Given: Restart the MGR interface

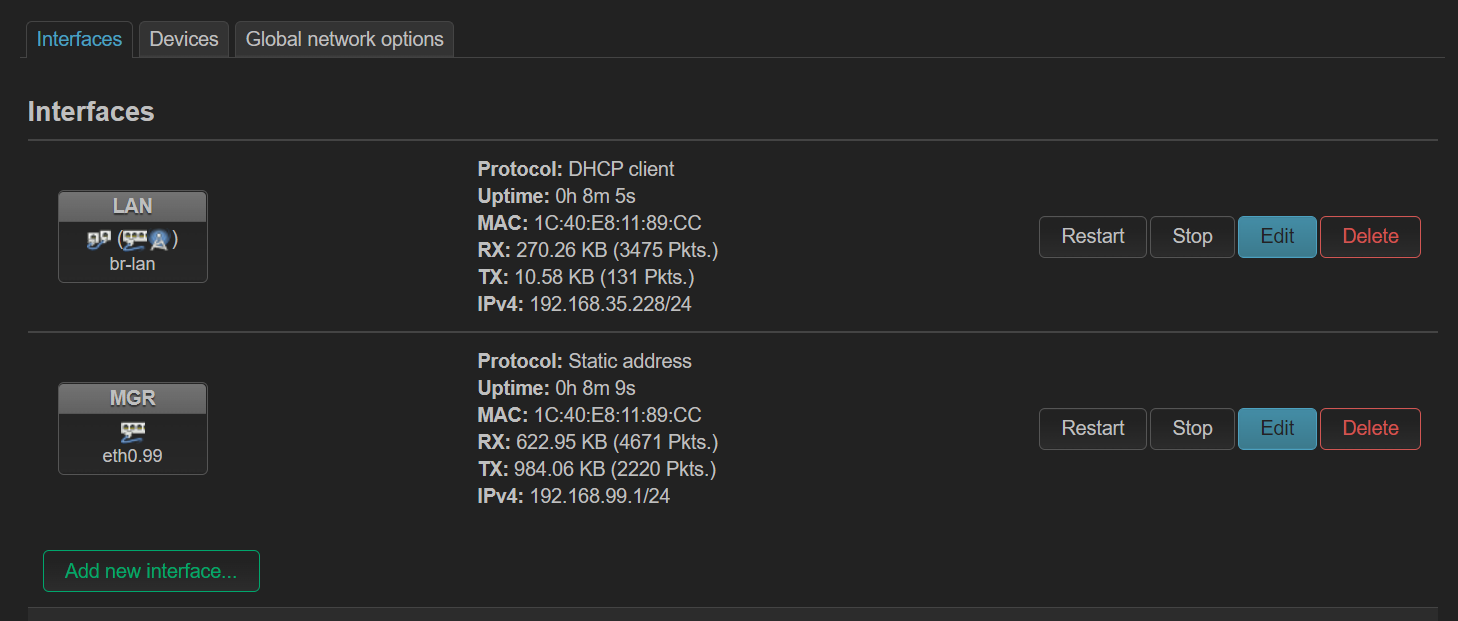Looking at the screenshot, I should click(1093, 429).
